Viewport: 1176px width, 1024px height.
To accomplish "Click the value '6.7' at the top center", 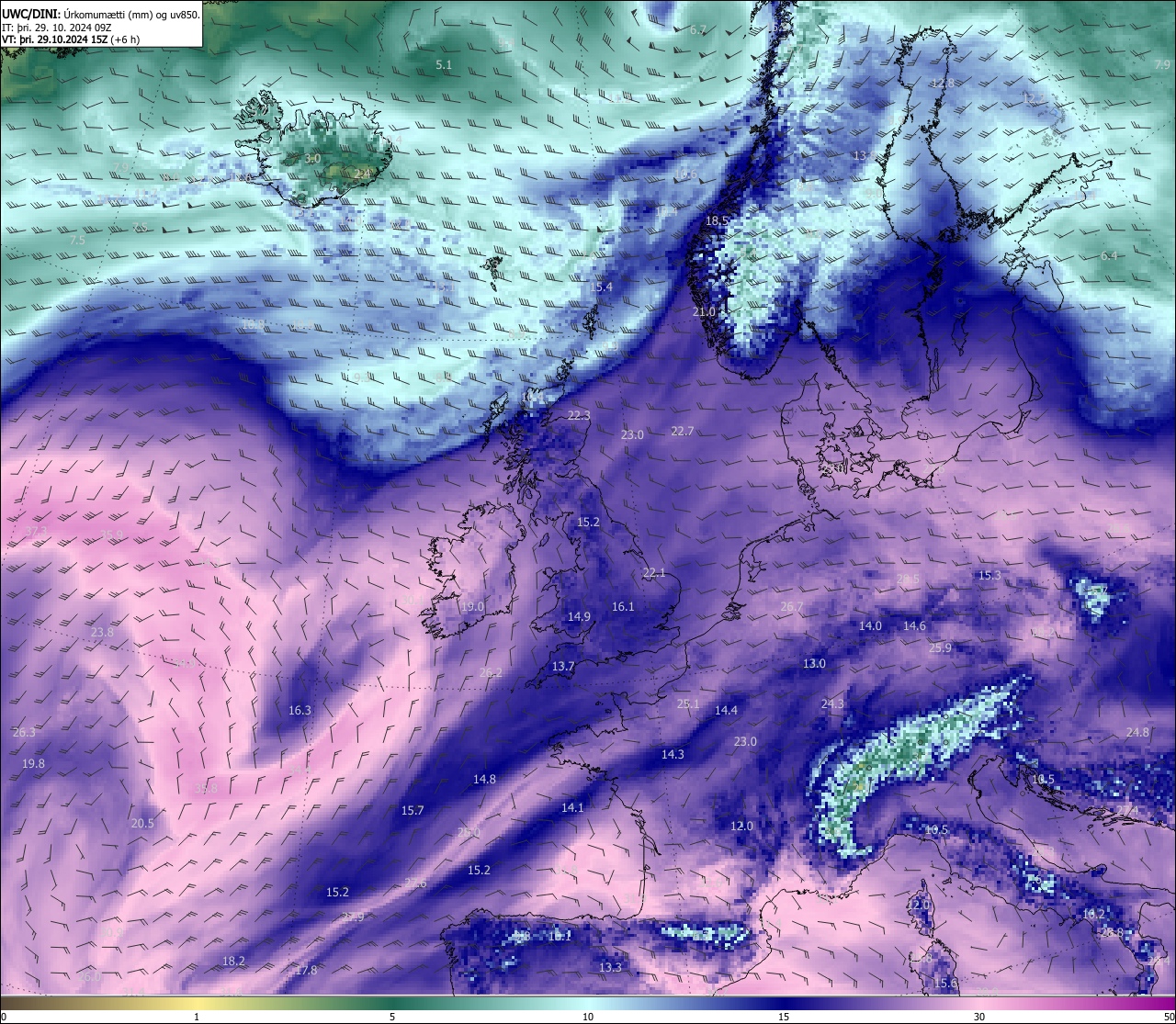I will tap(698, 30).
